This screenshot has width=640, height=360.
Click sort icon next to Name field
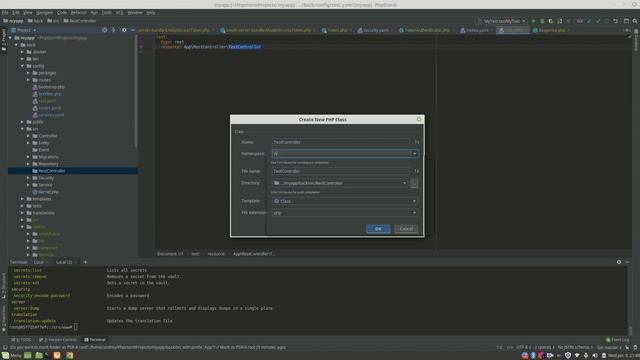click(x=416, y=142)
